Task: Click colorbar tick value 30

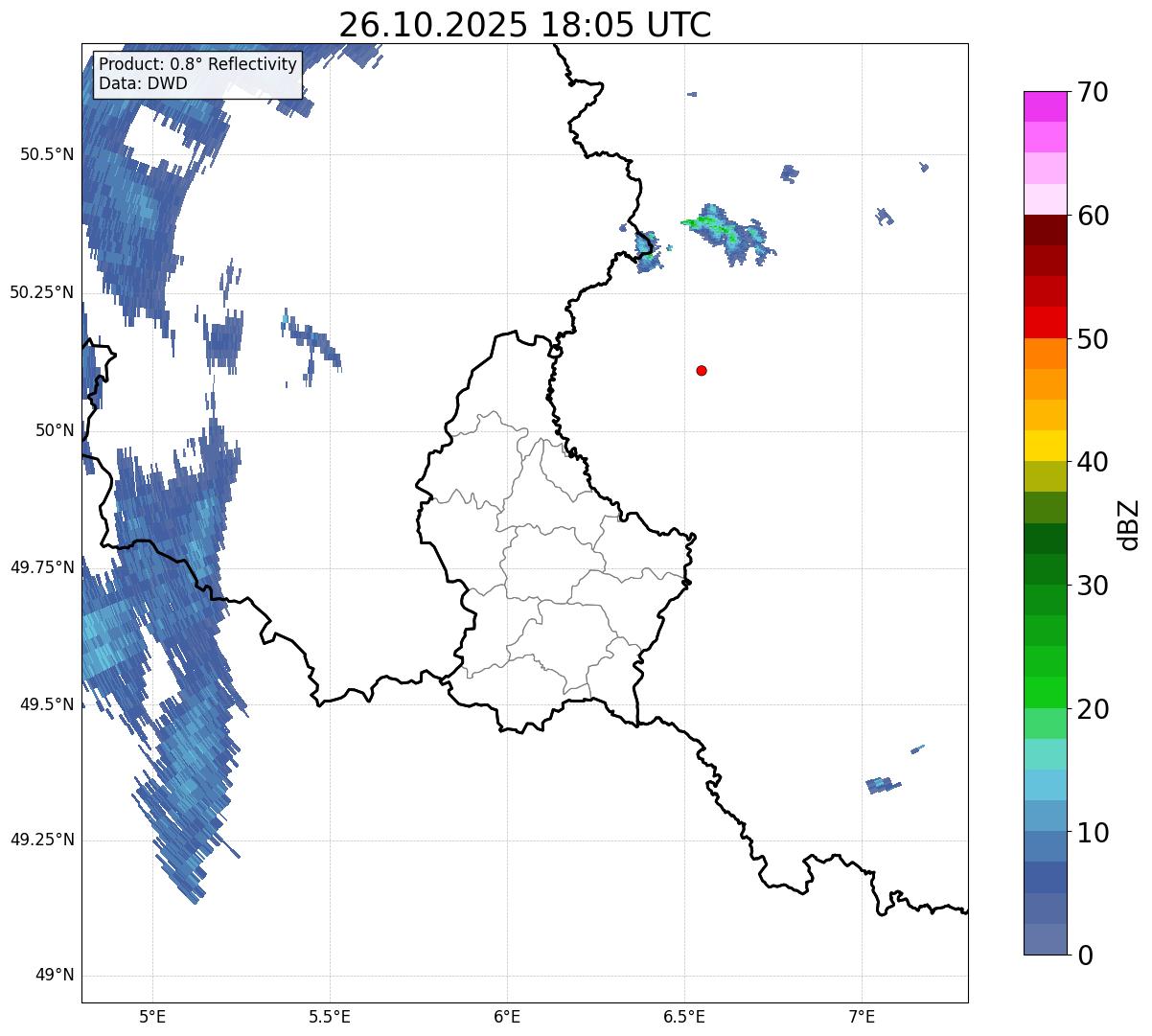Action: click(1094, 586)
